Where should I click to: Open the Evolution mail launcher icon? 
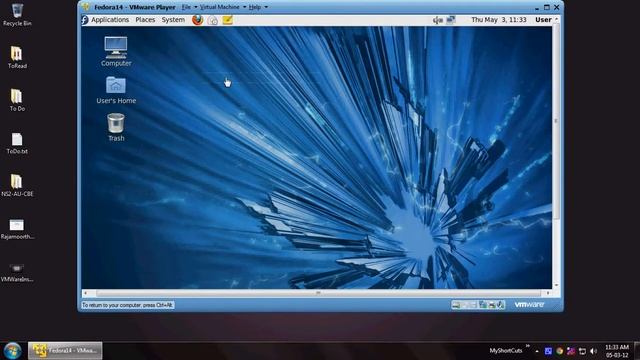point(213,20)
